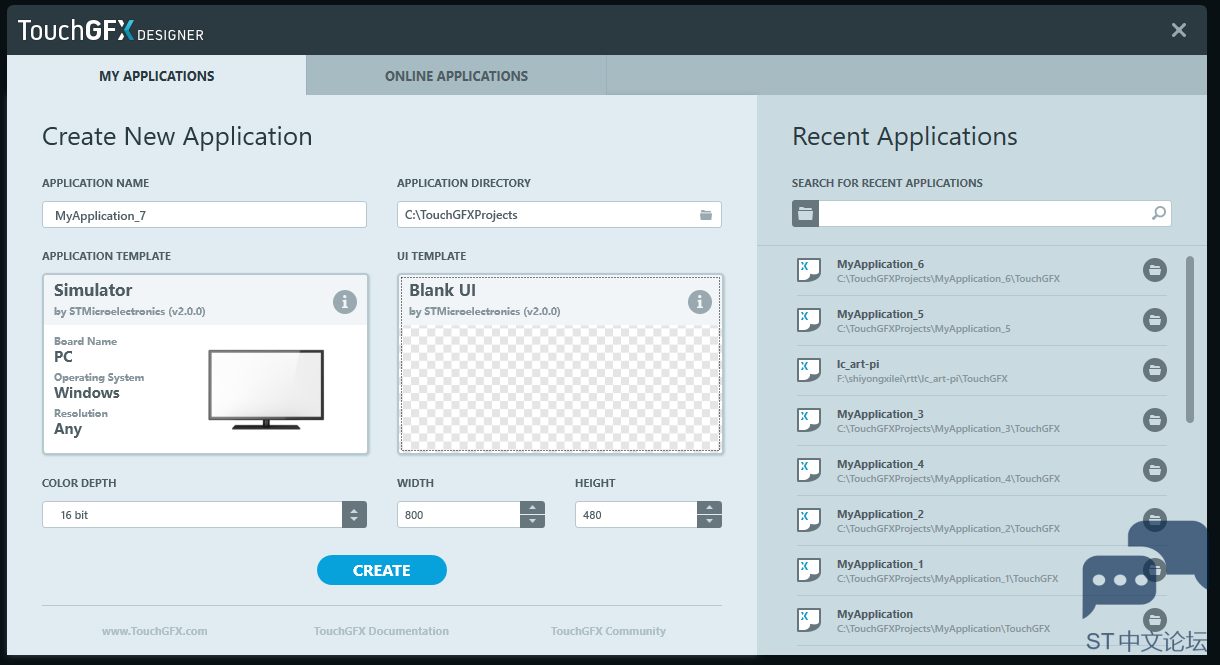Click file icon of MyApplication_4
The image size is (1220, 665).
(x=809, y=470)
